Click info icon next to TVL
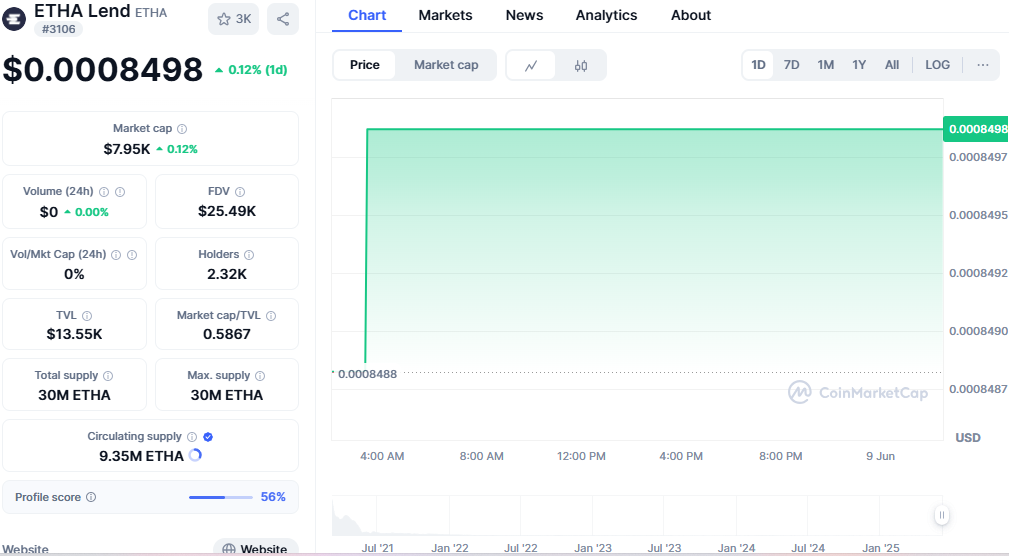The image size is (1009, 556). pos(87,316)
